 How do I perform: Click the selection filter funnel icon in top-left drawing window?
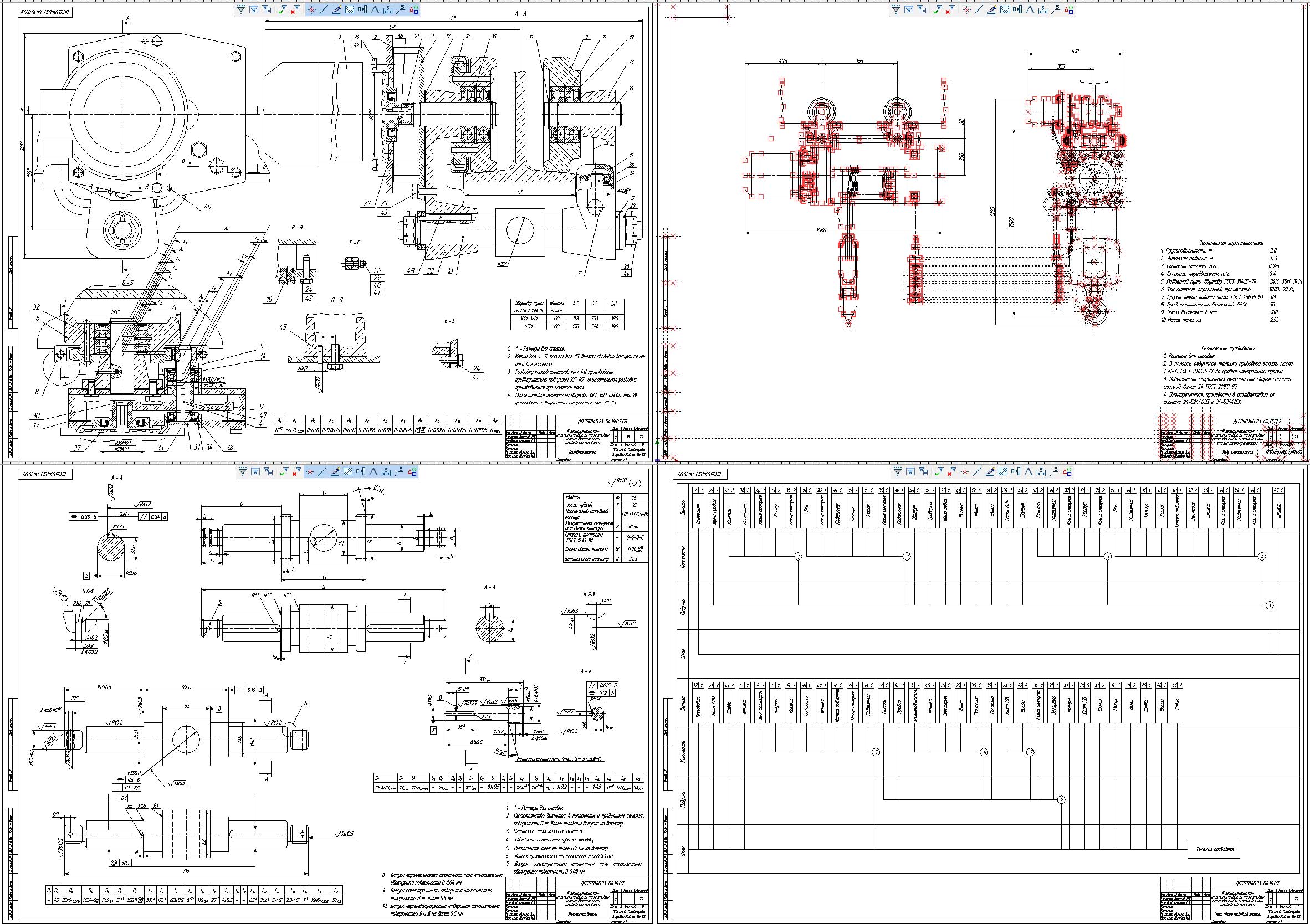point(243,10)
